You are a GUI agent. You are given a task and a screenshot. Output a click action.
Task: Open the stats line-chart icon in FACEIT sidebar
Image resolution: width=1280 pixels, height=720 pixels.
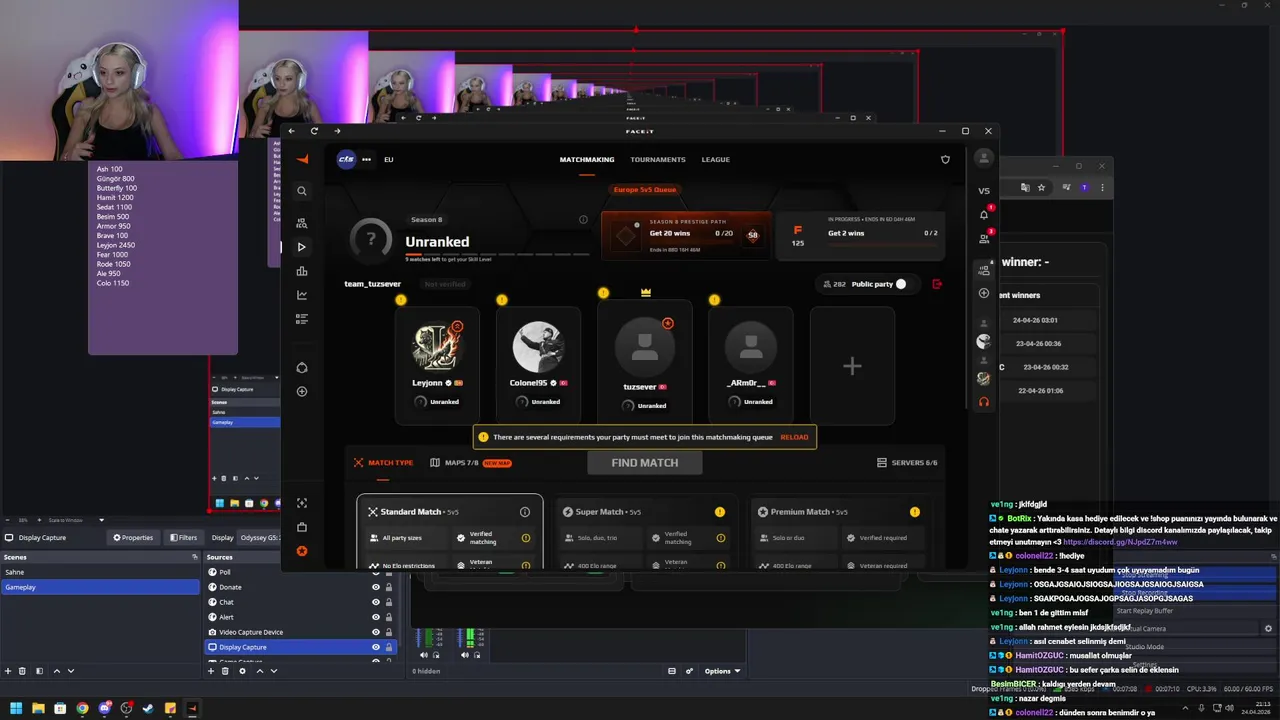[302, 295]
